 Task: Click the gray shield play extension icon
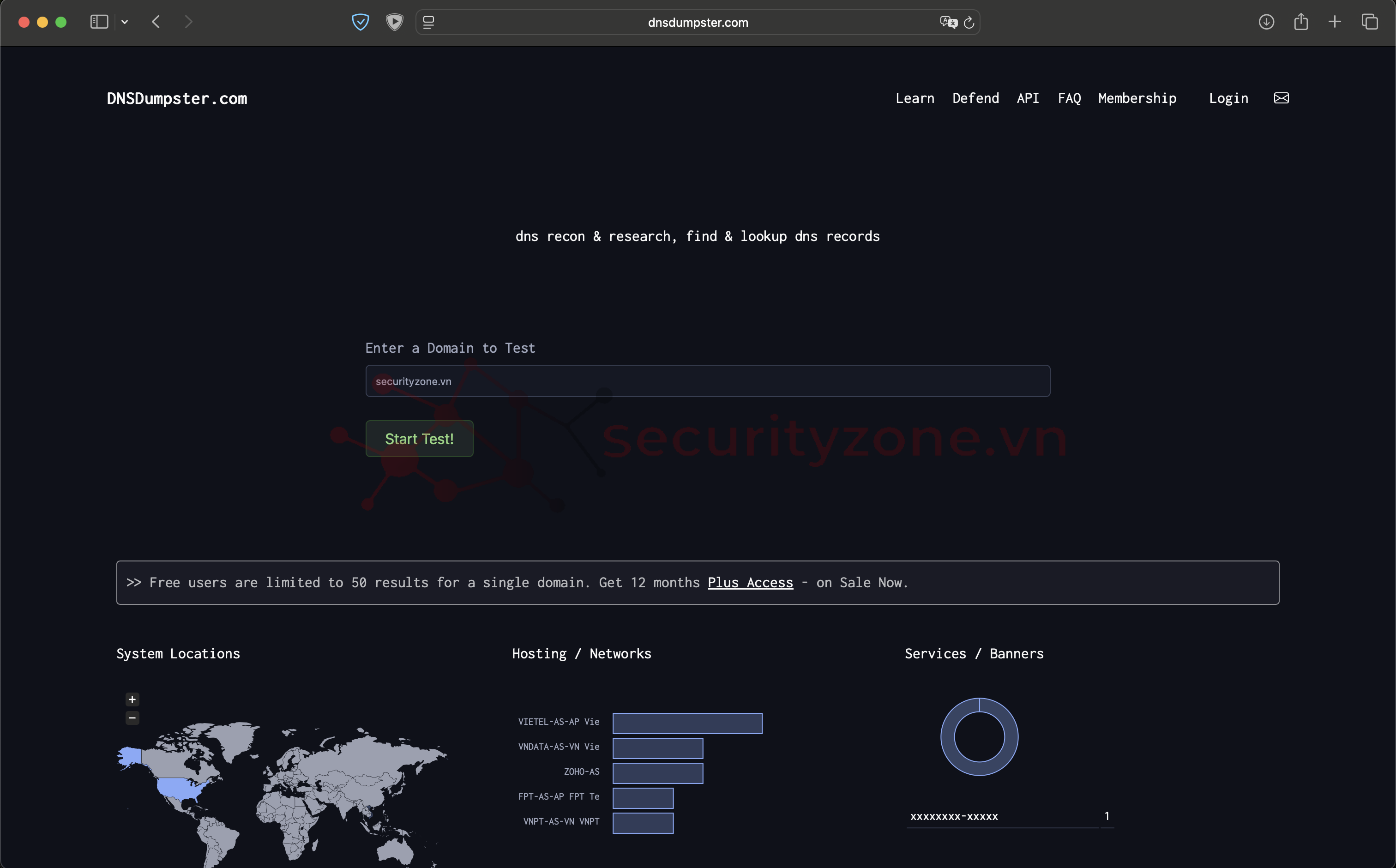(394, 22)
